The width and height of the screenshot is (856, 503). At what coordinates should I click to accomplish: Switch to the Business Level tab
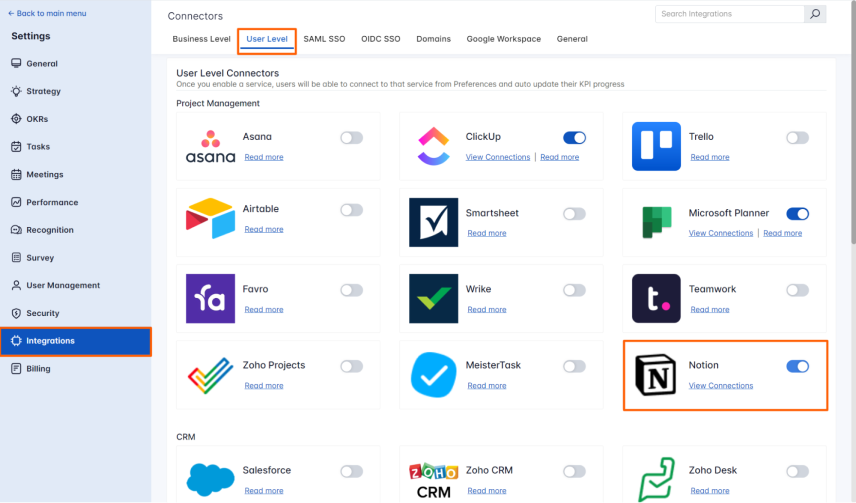(x=201, y=39)
